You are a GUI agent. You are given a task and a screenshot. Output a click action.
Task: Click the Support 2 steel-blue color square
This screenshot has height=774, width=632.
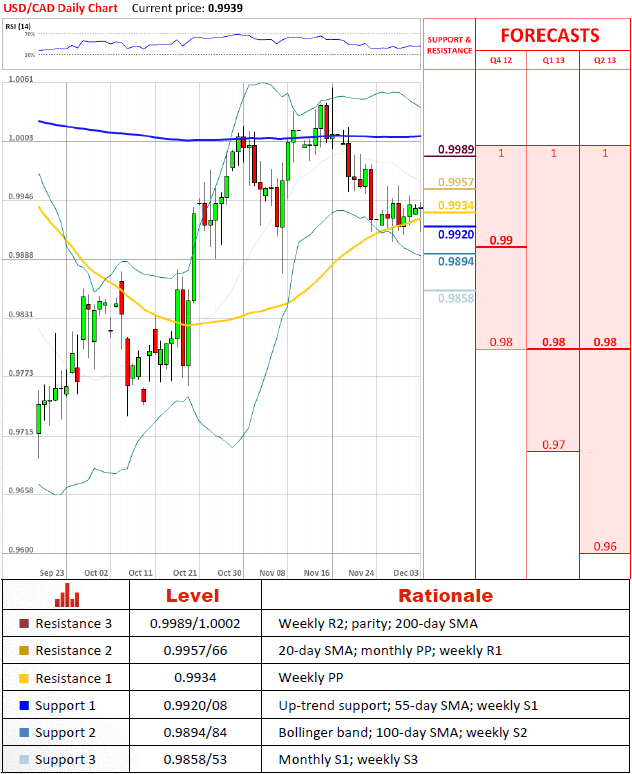coord(25,732)
